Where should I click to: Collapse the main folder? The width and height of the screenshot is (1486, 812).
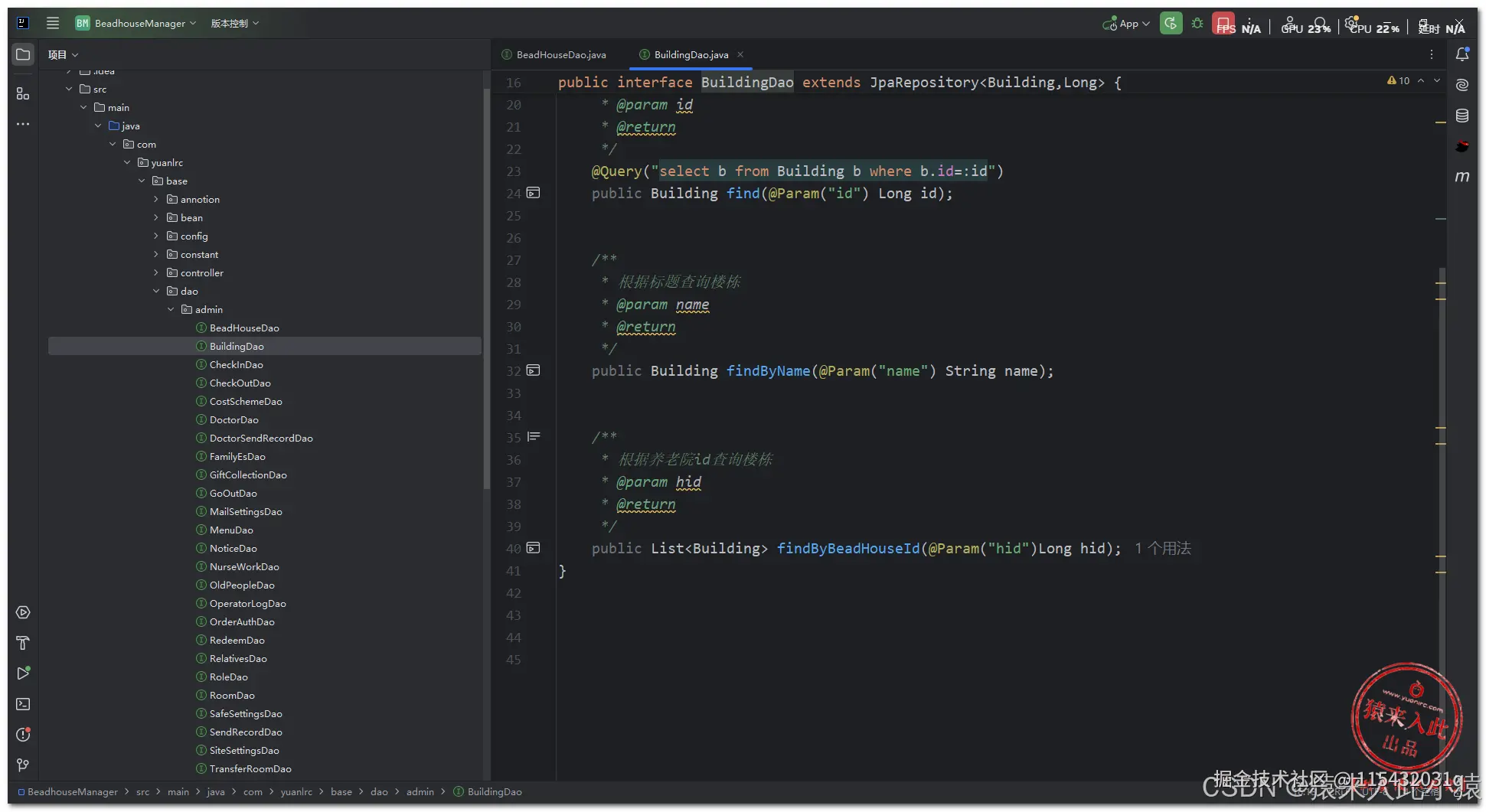click(83, 107)
